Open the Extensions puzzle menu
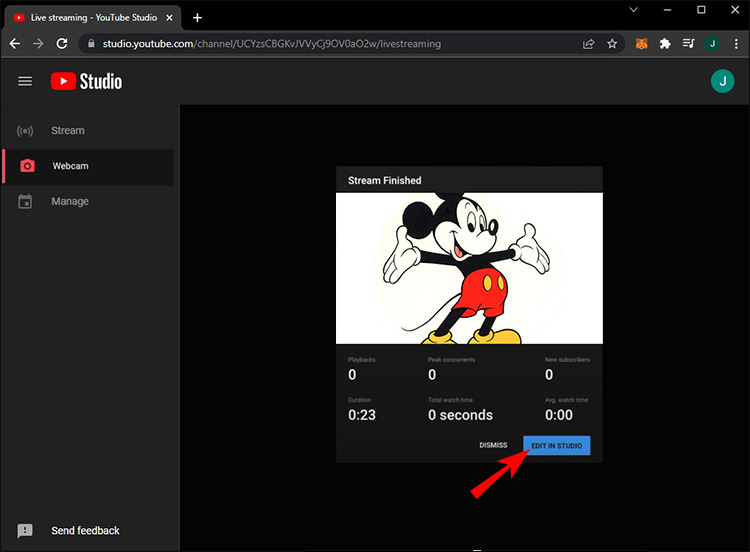This screenshot has width=750, height=552. pos(665,44)
